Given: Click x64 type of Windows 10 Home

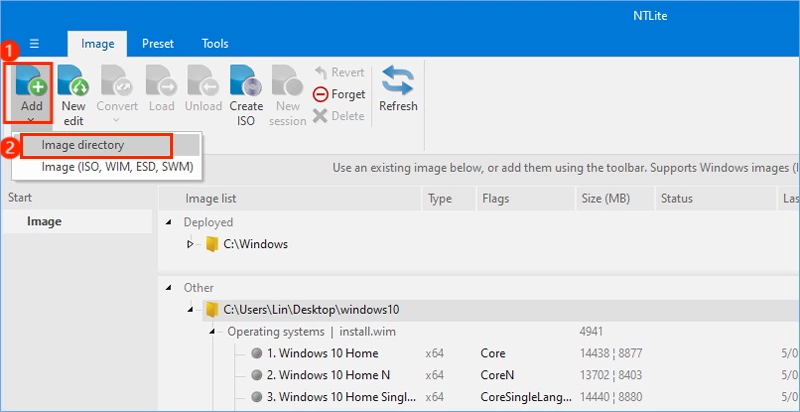Looking at the screenshot, I should coord(435,353).
